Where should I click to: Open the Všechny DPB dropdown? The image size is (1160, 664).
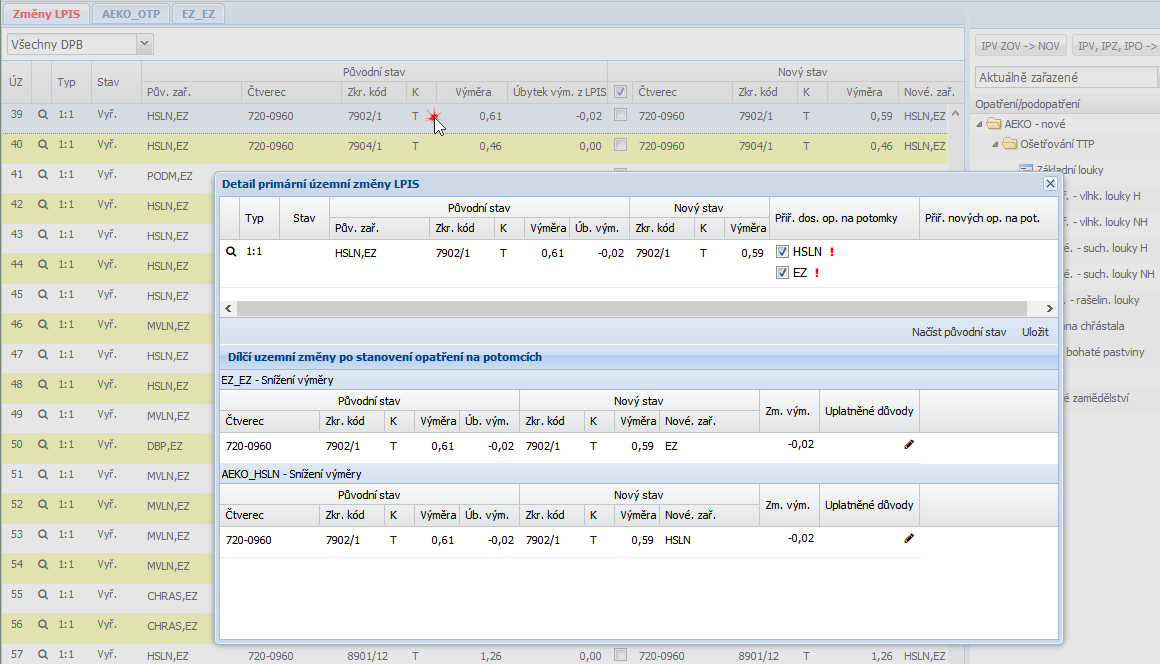tap(145, 44)
